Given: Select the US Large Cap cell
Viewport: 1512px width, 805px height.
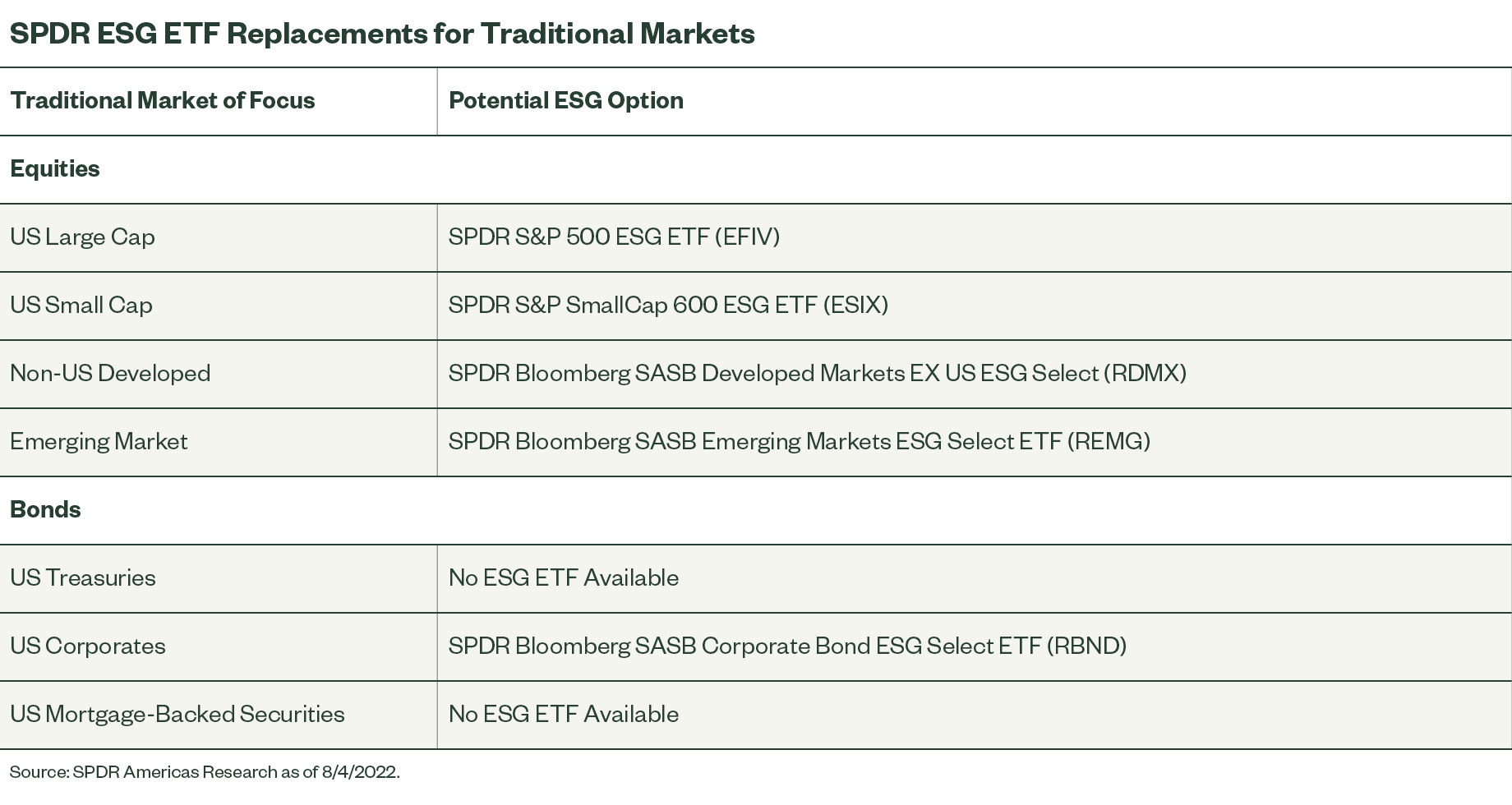Looking at the screenshot, I should coord(82,237).
